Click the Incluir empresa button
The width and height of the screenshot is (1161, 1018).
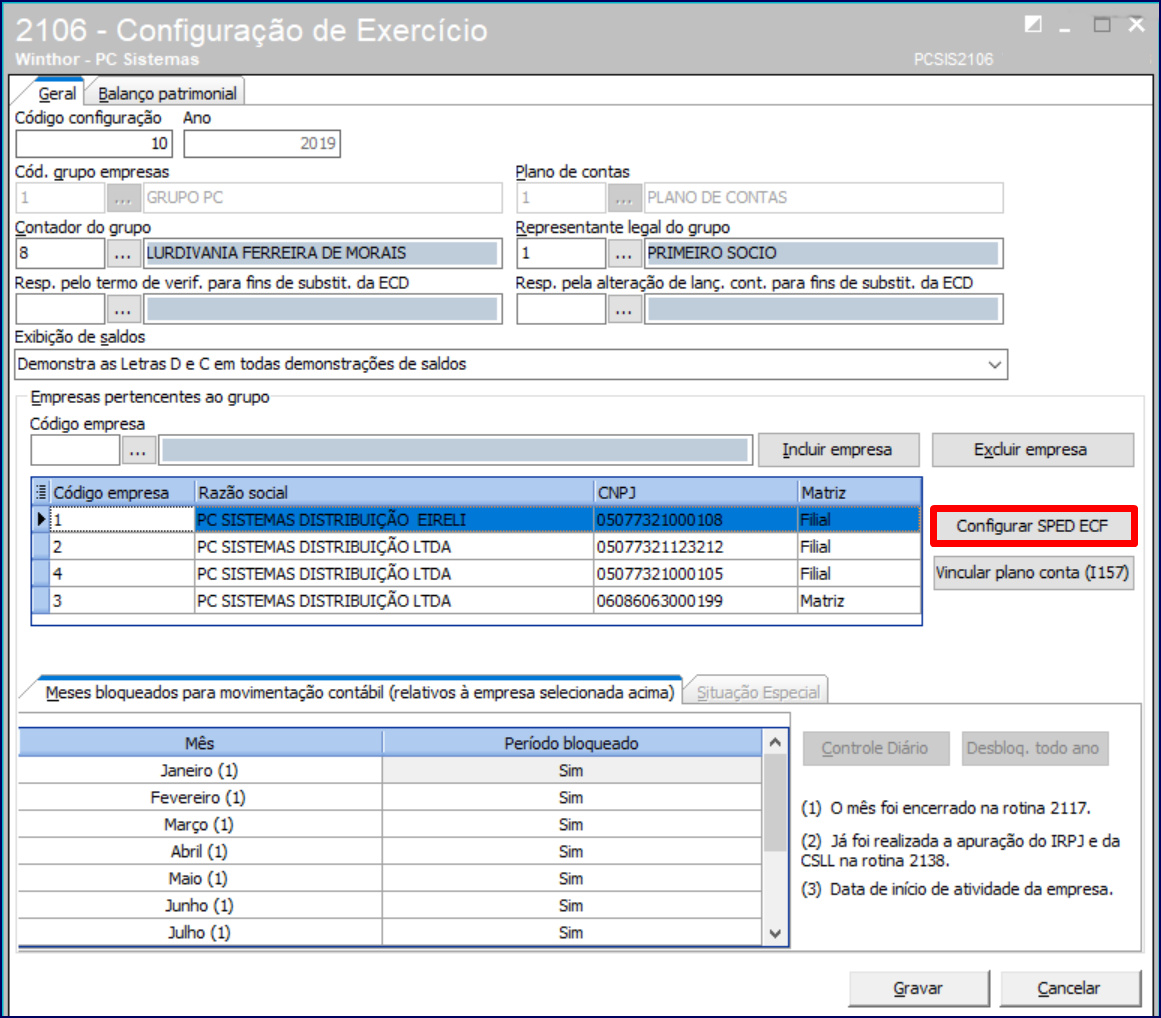836,450
